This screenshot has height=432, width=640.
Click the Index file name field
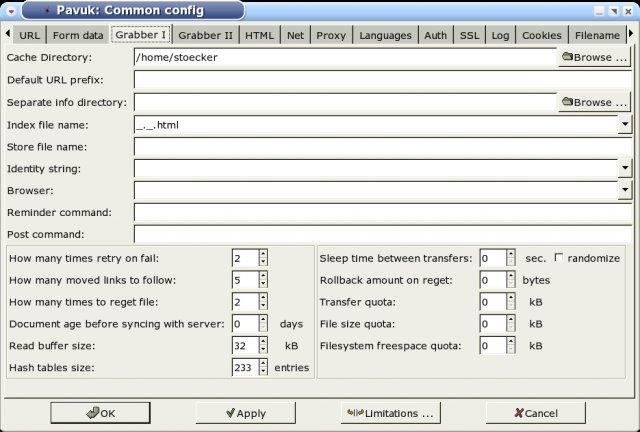coord(376,125)
